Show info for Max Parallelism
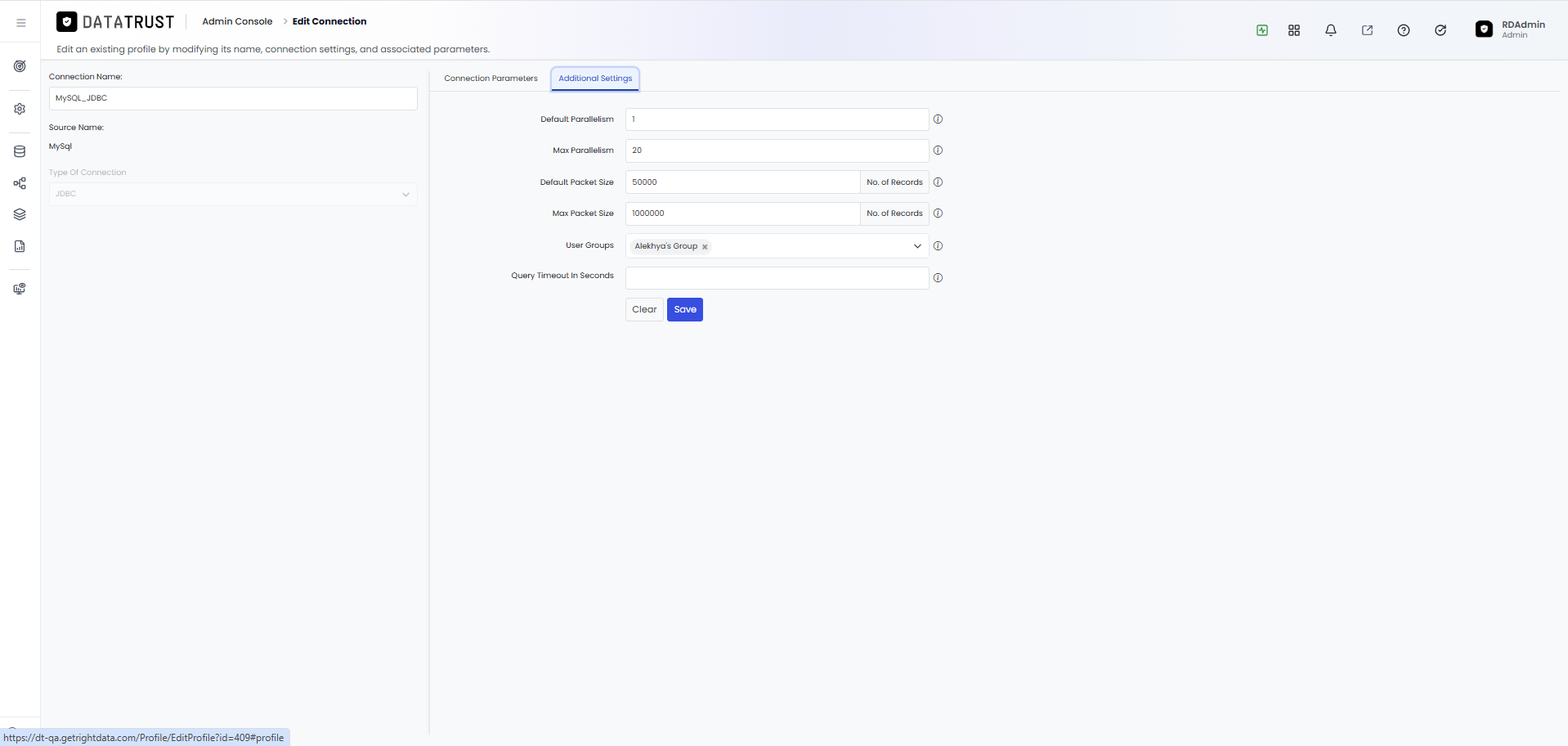Viewport: 1568px width, 746px height. point(938,151)
